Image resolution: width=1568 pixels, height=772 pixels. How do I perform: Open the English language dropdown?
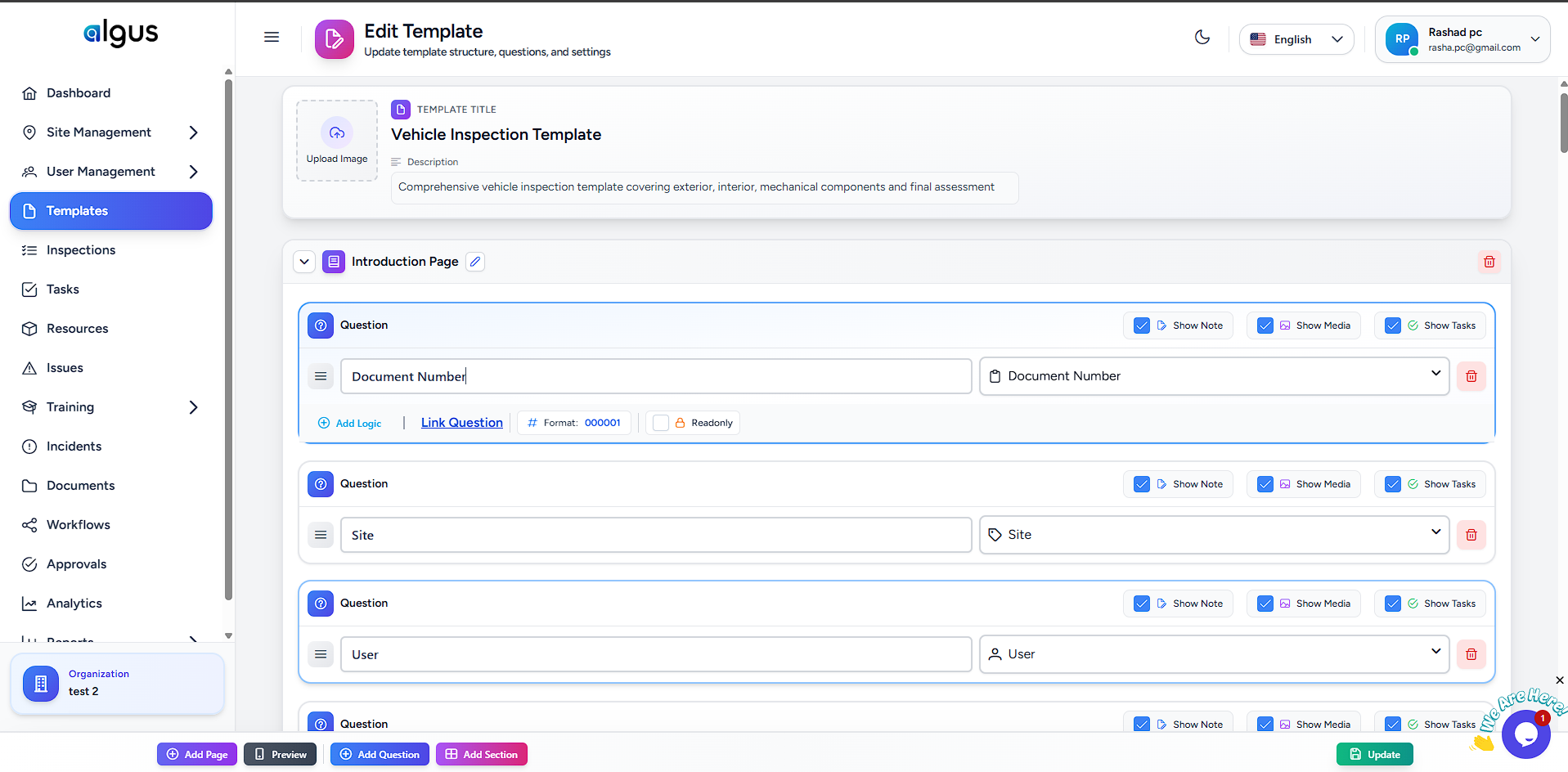[x=1296, y=38]
